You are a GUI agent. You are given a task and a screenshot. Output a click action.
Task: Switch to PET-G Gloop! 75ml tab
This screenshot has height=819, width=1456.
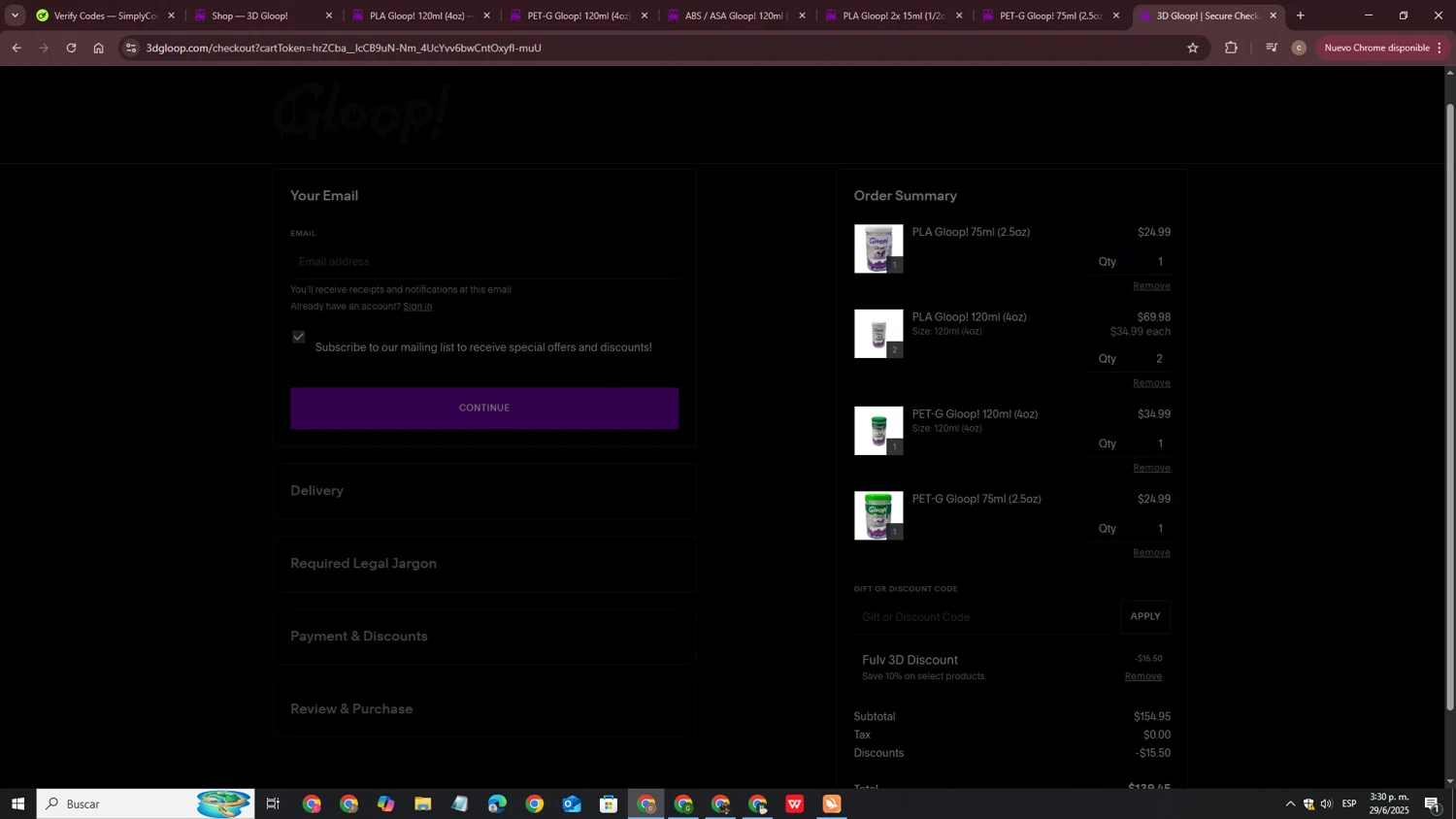point(1050,16)
